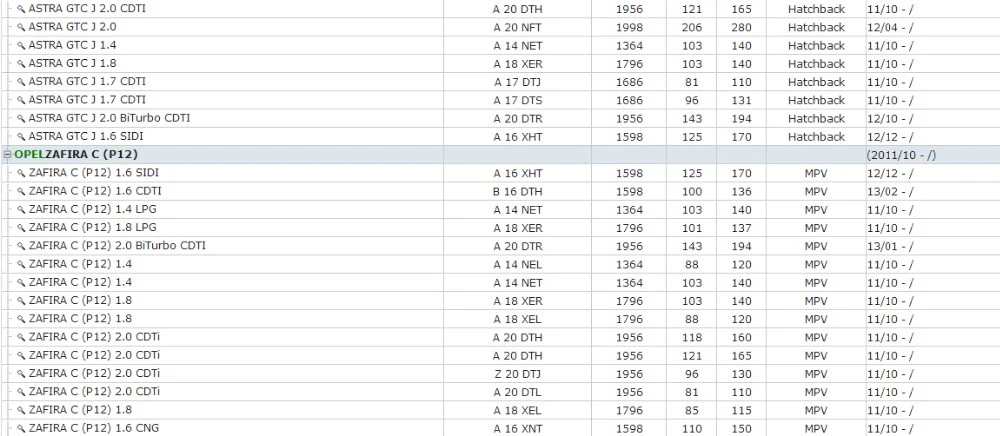
Task: Click magnifier icon of ZAFIRA C 1.8 A 18 XEL 120 hp row
Action: pyautogui.click(x=21, y=319)
